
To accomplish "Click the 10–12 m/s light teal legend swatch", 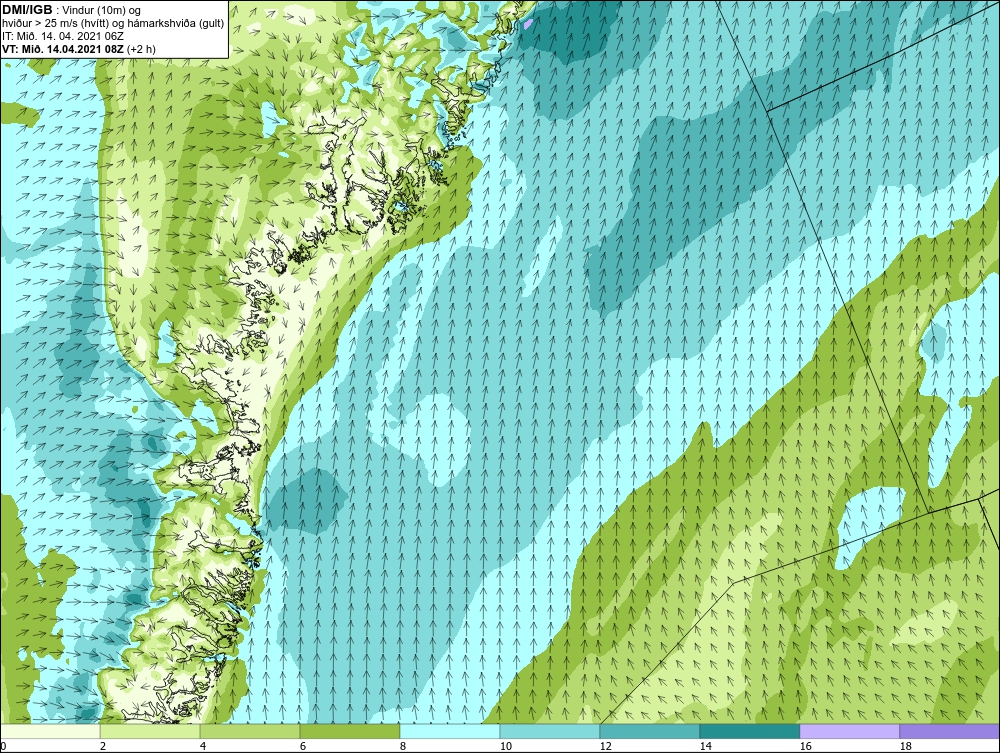I will (550, 731).
